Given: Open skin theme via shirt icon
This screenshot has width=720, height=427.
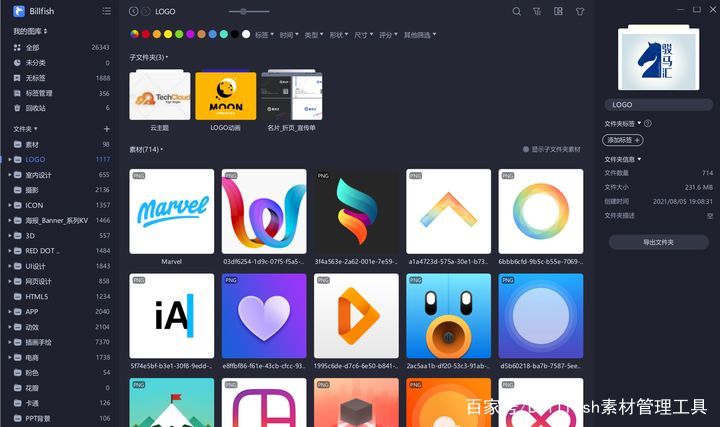Looking at the screenshot, I should [580, 11].
